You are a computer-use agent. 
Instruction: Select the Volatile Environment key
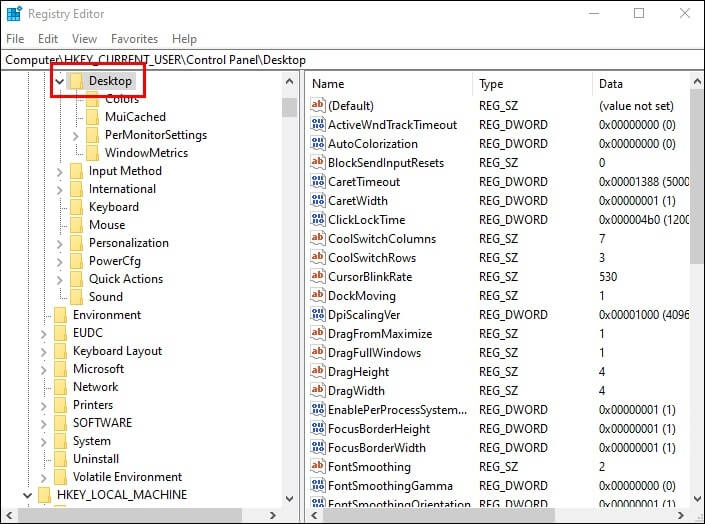tap(127, 477)
